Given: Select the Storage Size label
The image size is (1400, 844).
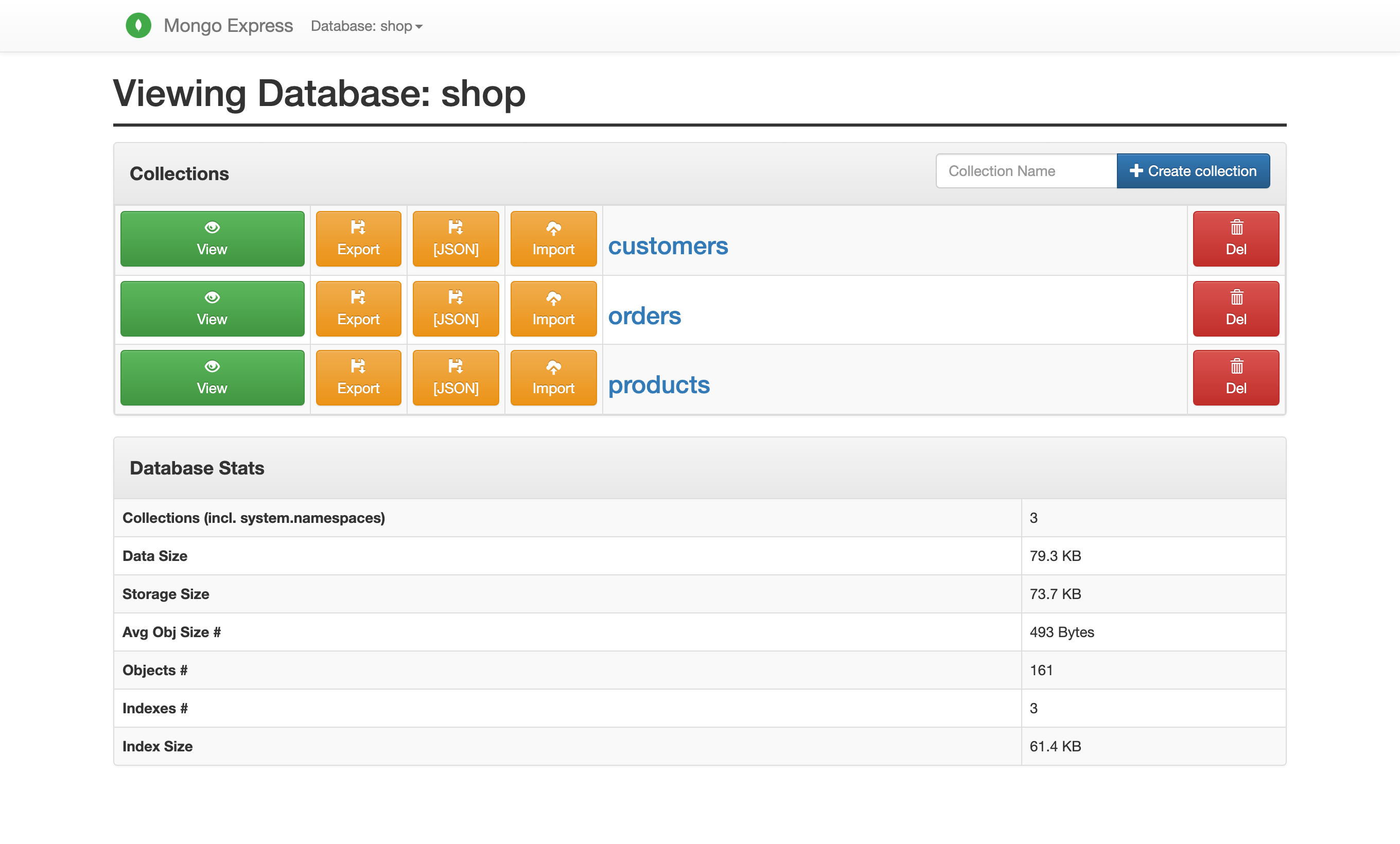Looking at the screenshot, I should click(x=165, y=594).
